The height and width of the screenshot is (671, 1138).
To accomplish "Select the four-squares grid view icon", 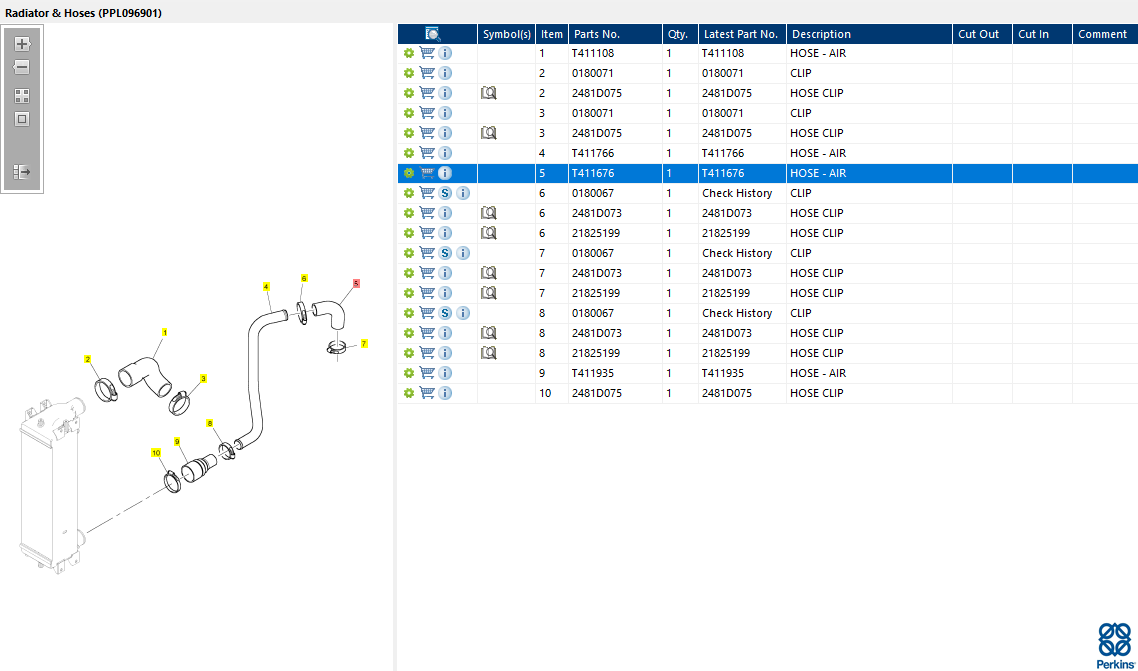I will tap(22, 96).
